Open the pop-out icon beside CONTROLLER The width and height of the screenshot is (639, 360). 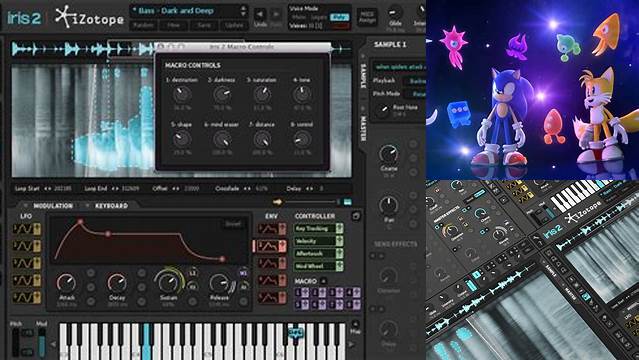356,216
